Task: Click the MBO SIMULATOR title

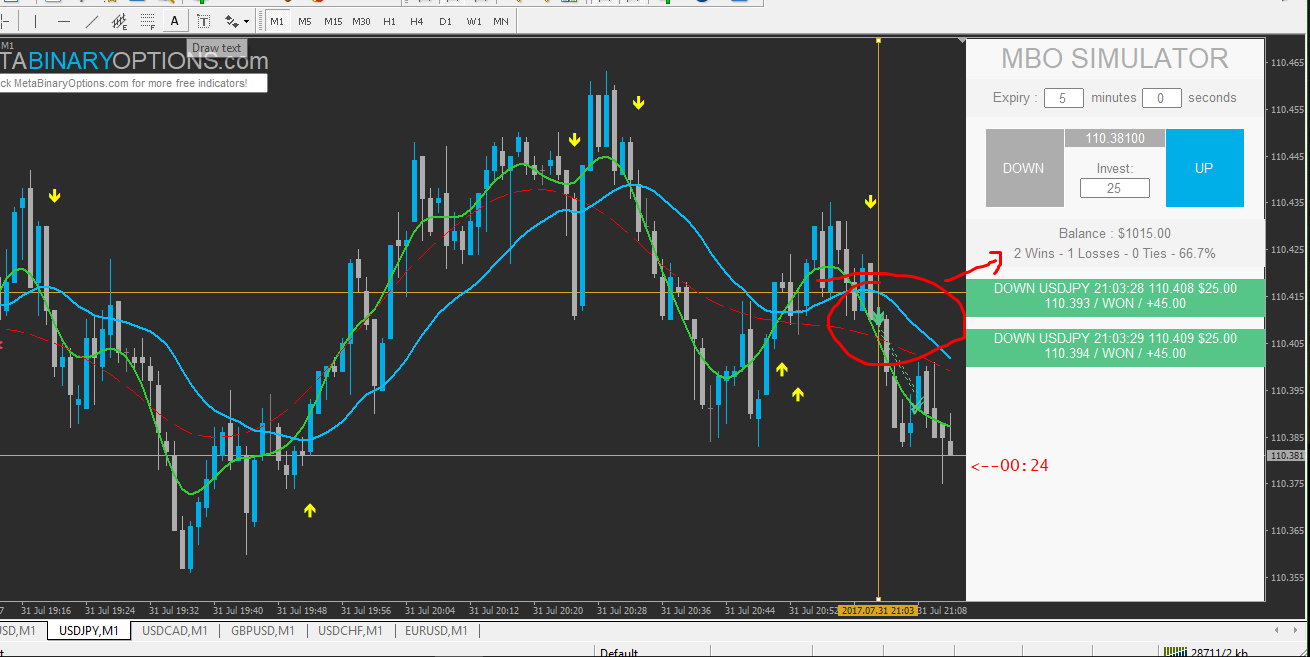Action: pyautogui.click(x=1115, y=59)
